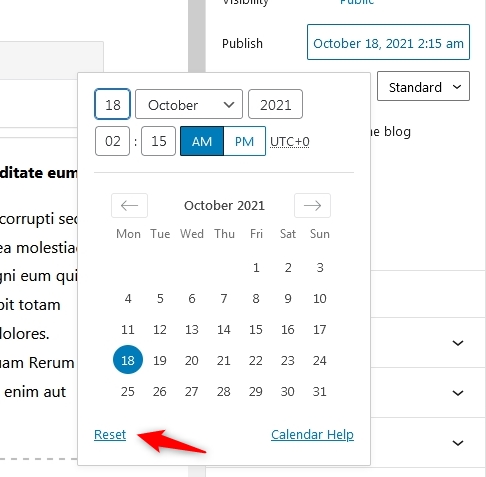This screenshot has height=477, width=486.
Task: Select AM time period
Action: click(x=202, y=141)
